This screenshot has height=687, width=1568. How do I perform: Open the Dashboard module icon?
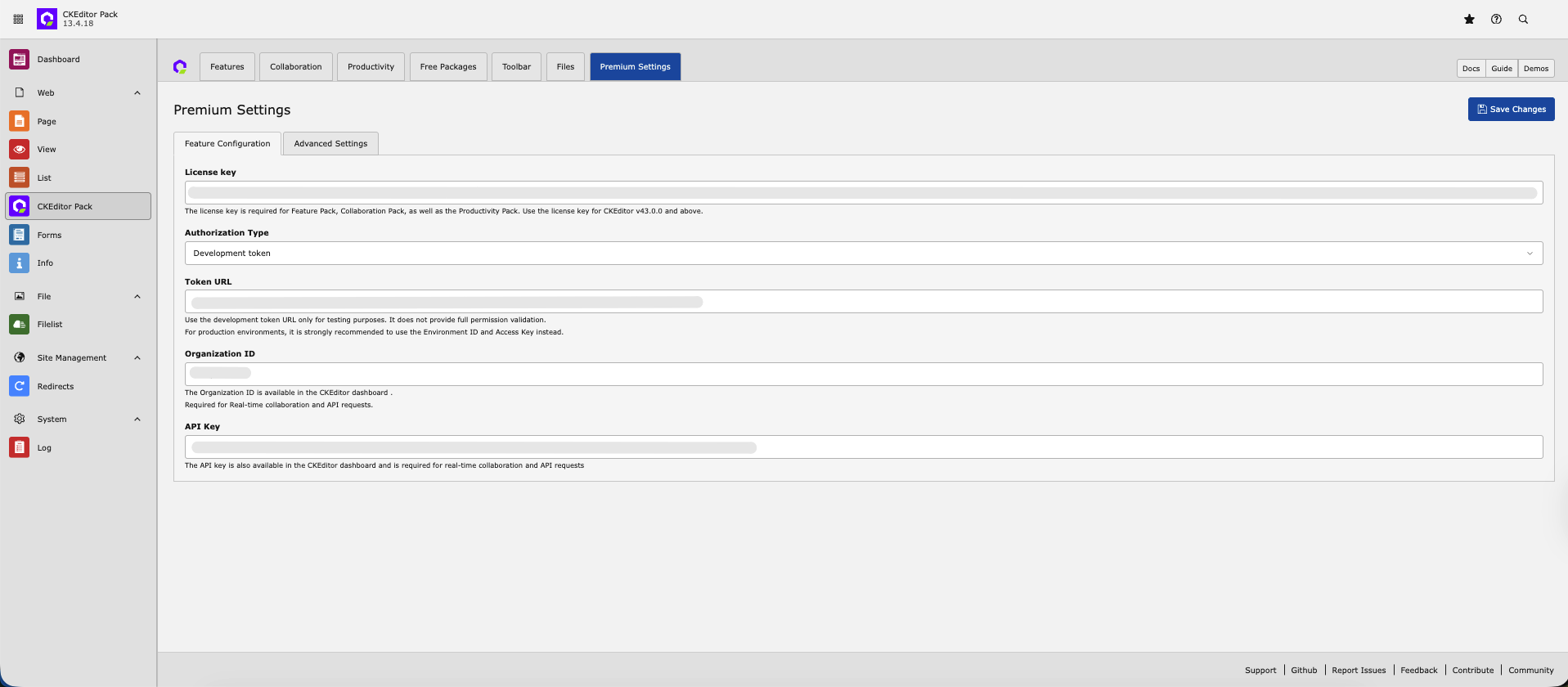(19, 60)
